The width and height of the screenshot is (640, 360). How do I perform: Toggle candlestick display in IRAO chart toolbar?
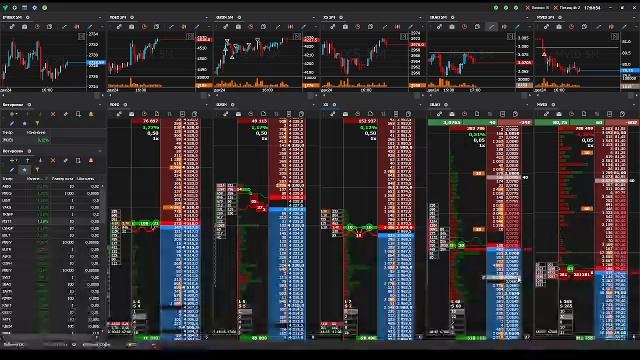click(504, 27)
